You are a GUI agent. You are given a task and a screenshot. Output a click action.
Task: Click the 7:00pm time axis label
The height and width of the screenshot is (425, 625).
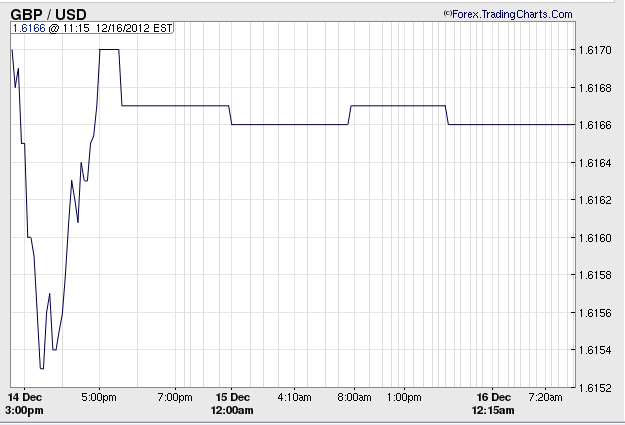[175, 397]
